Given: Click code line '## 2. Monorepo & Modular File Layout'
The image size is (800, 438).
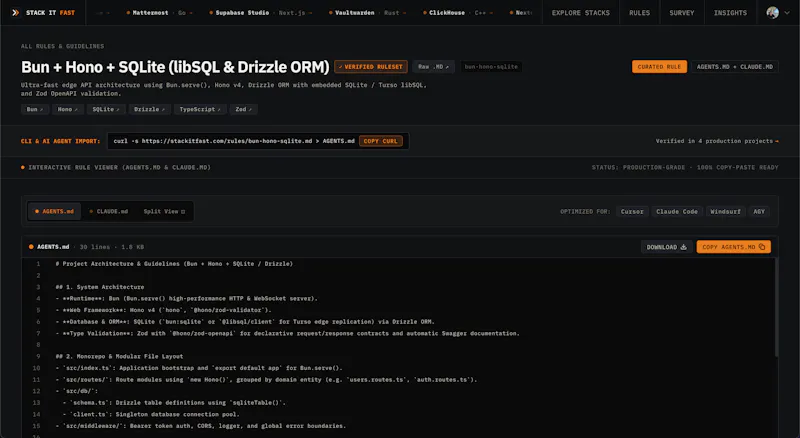Looking at the screenshot, I should click(x=119, y=356).
